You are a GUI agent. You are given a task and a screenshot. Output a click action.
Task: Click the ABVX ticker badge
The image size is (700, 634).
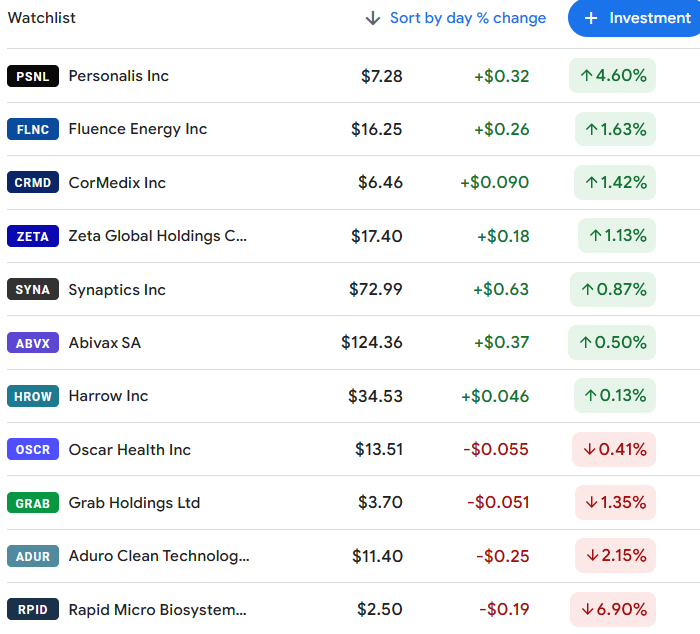coord(33,342)
